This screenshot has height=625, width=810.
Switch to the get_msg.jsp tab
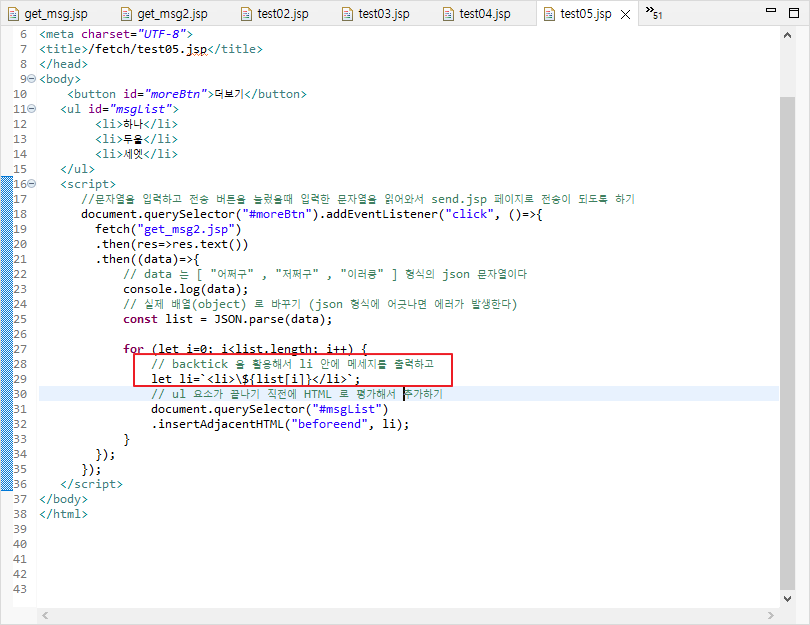tap(49, 14)
